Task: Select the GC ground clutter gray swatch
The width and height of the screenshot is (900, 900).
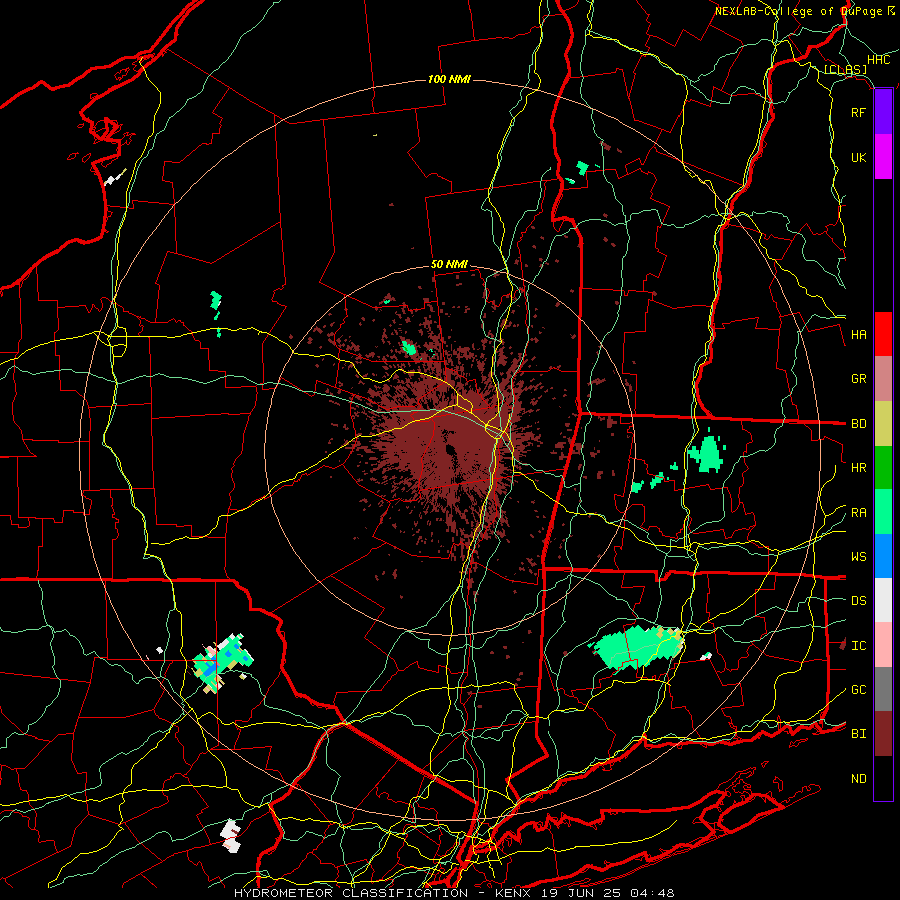Action: (x=883, y=689)
